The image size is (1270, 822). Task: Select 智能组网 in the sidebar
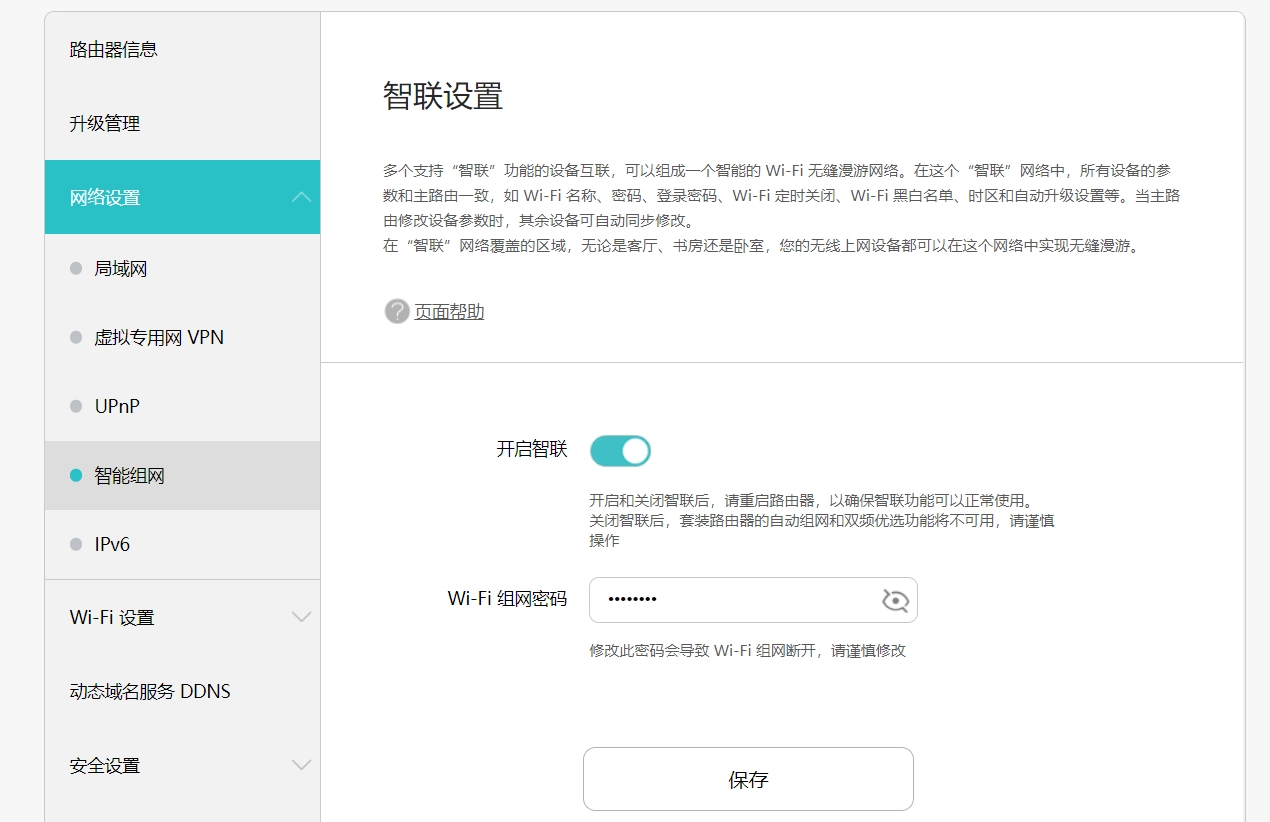(130, 476)
